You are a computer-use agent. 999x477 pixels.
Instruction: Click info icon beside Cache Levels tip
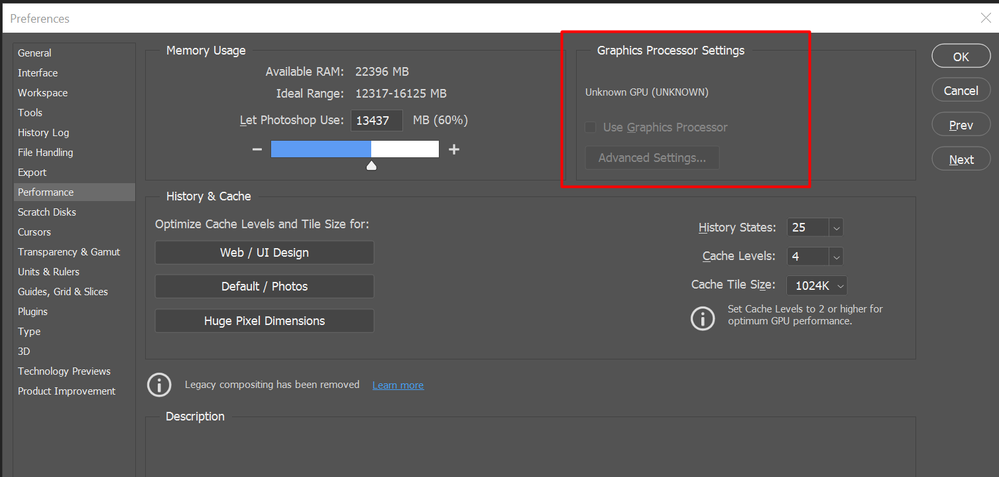[x=703, y=318]
